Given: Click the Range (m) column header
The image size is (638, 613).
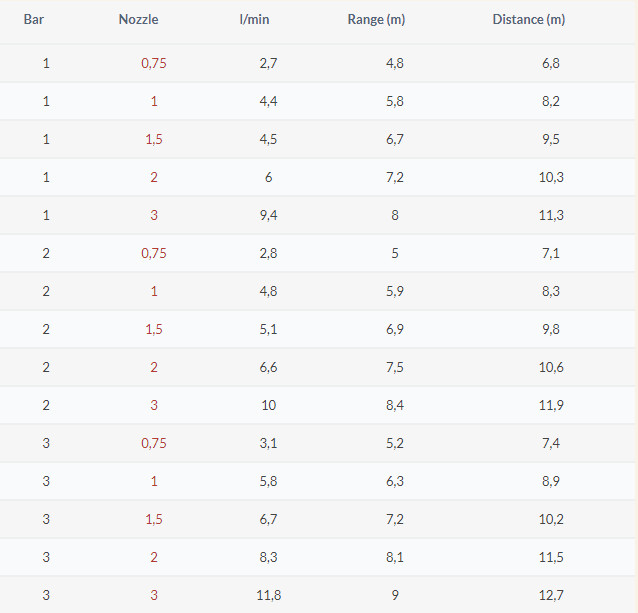Looking at the screenshot, I should 376,20.
